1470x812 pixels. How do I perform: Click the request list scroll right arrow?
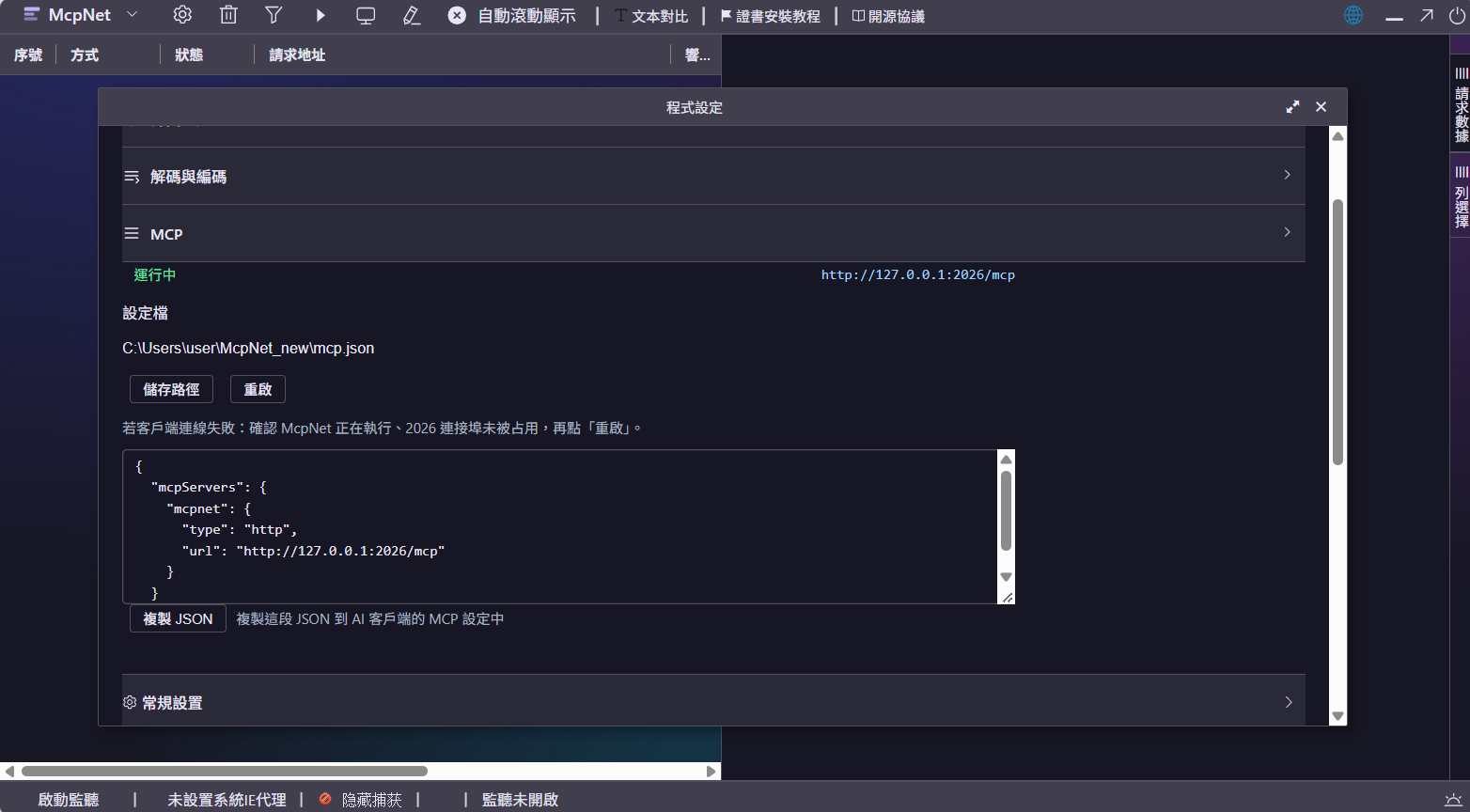pyautogui.click(x=712, y=772)
